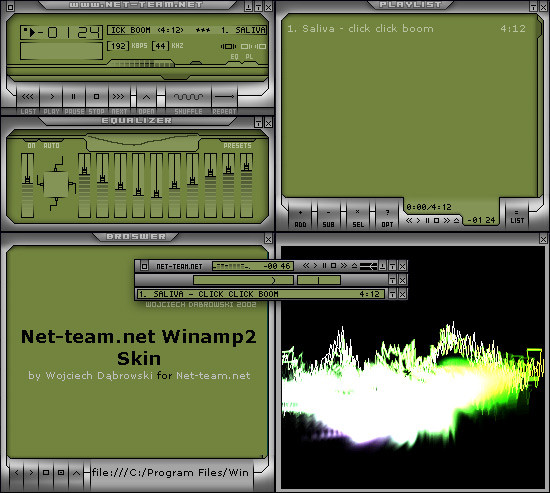
Task: Click the balance bar in windowshade equalizer
Action: pos(319,280)
